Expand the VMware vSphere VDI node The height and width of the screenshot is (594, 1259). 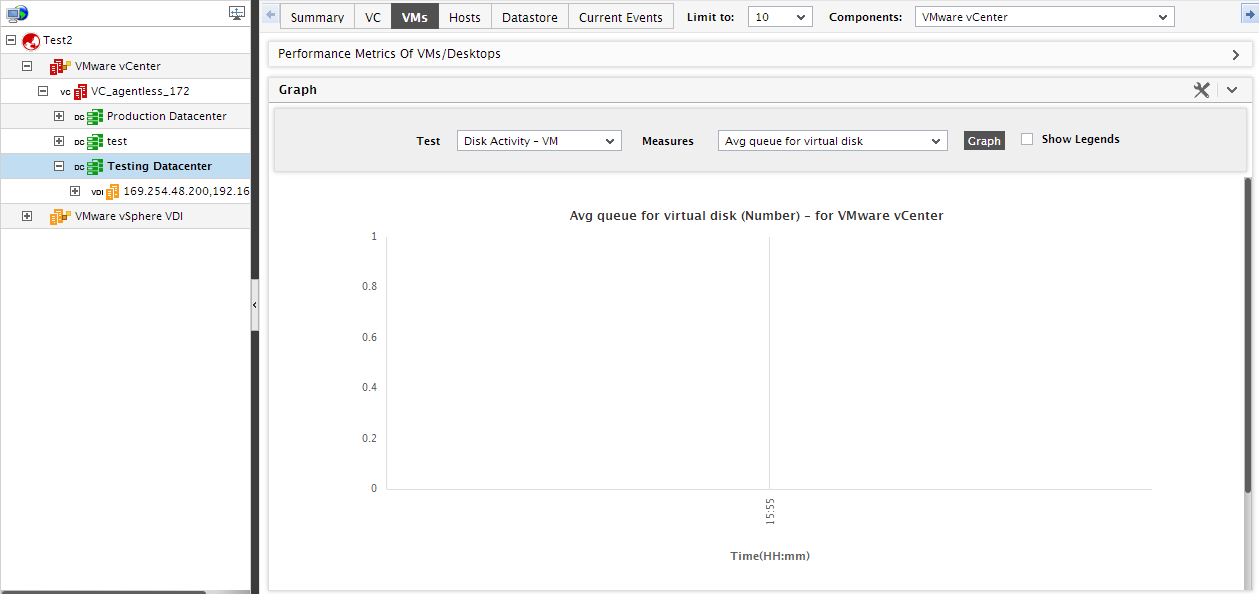[27, 216]
